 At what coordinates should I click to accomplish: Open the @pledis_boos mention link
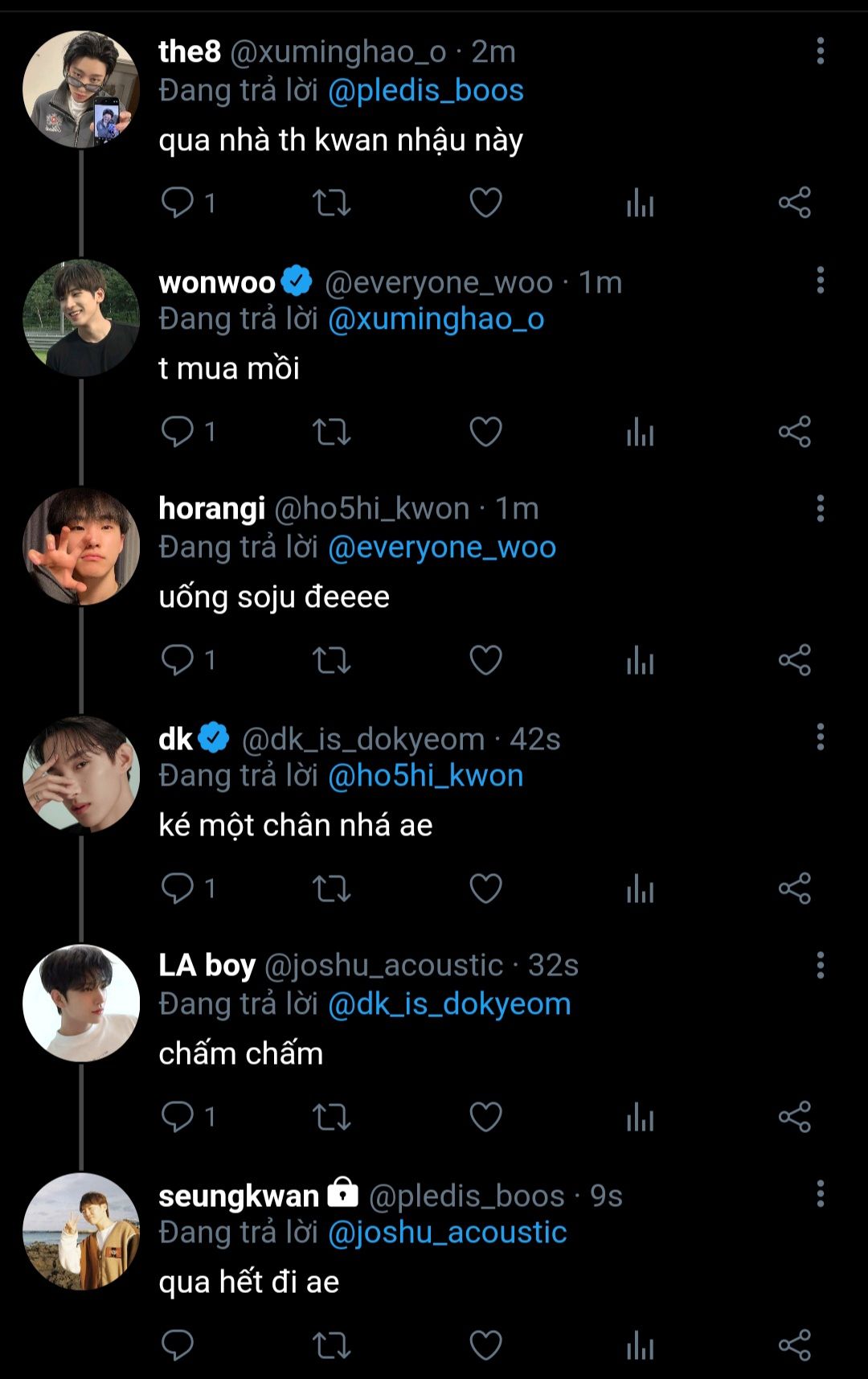425,91
